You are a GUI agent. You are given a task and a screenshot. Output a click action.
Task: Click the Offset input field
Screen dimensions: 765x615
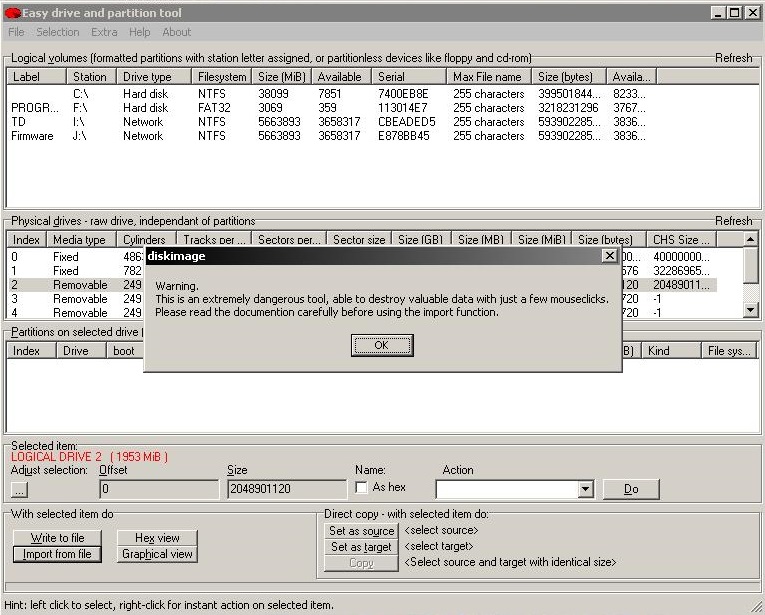[158, 490]
